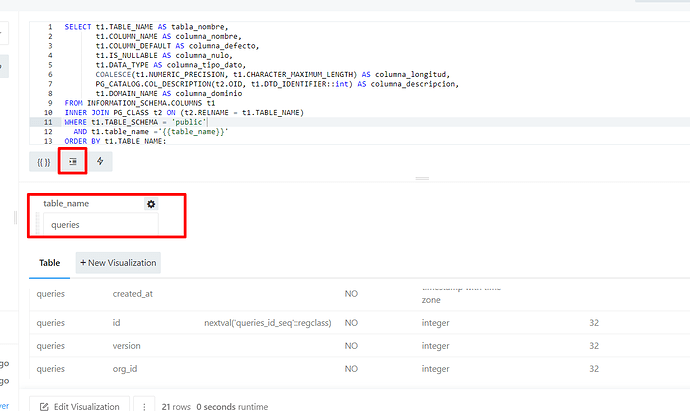
Task: Click the drag handle beside queries input
Action: click(x=37, y=224)
